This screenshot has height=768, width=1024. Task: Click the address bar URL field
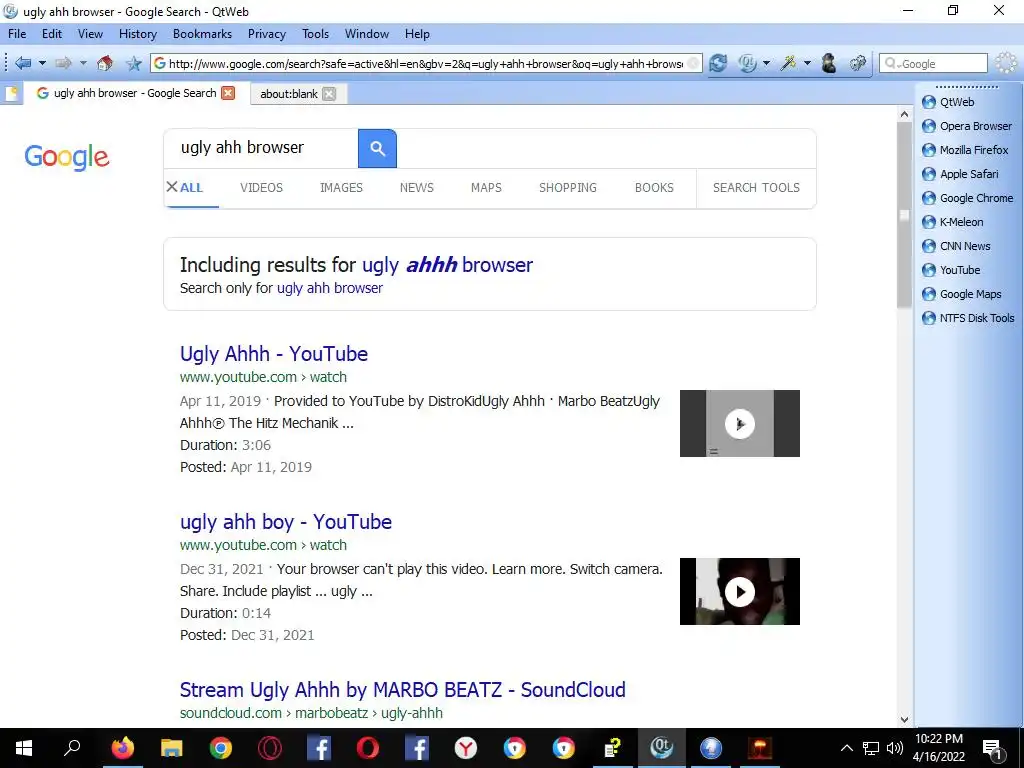(x=425, y=63)
